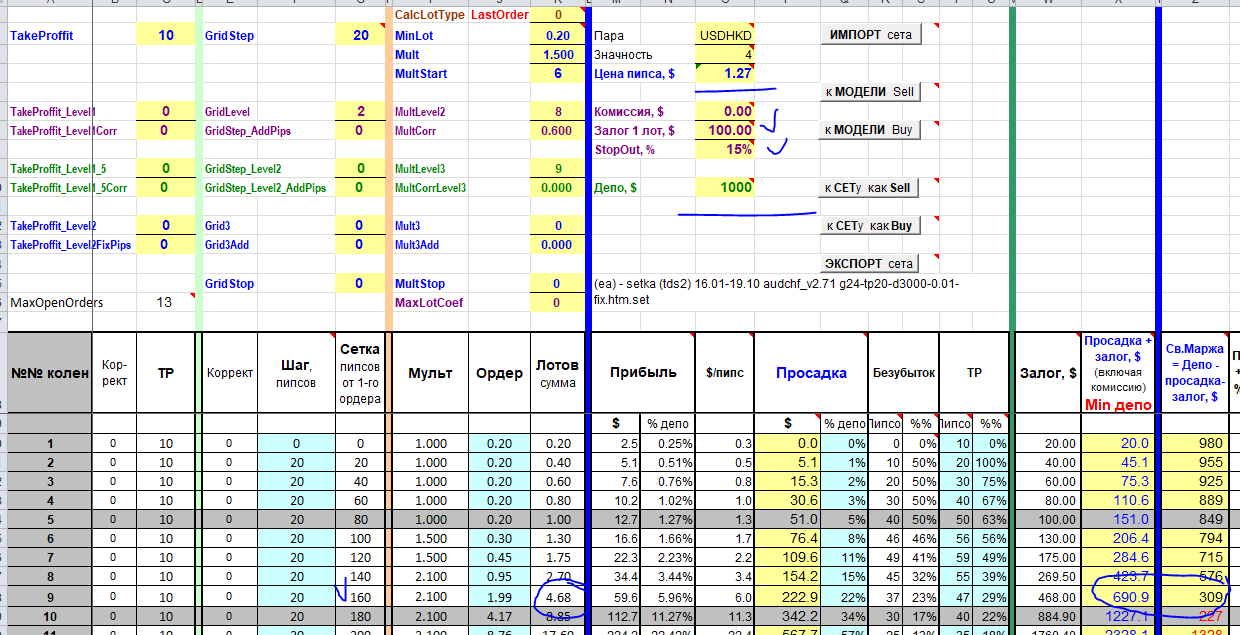Select the Значность cell showing 4

coord(726,55)
